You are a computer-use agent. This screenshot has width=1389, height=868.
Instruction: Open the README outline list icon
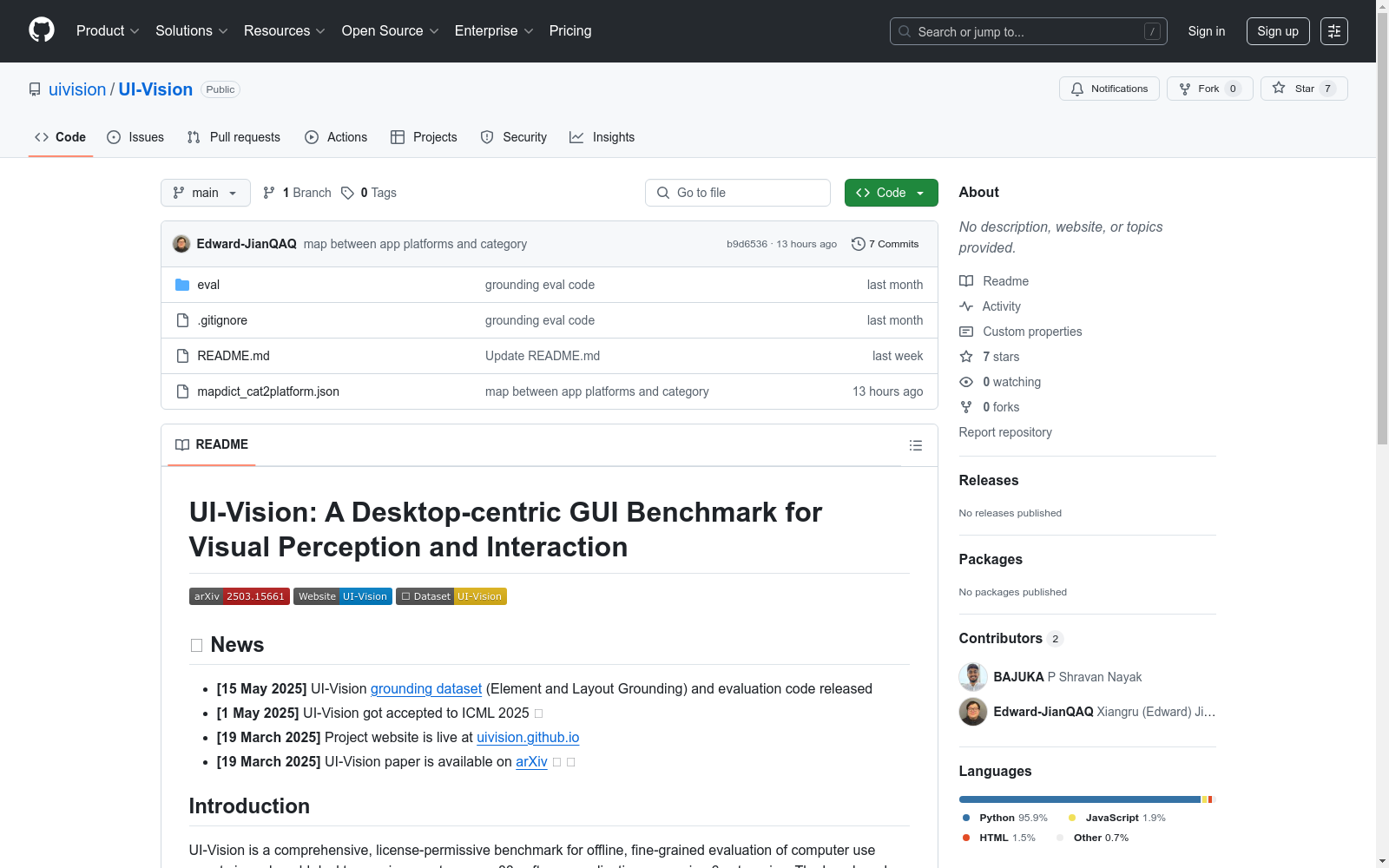pyautogui.click(x=915, y=445)
